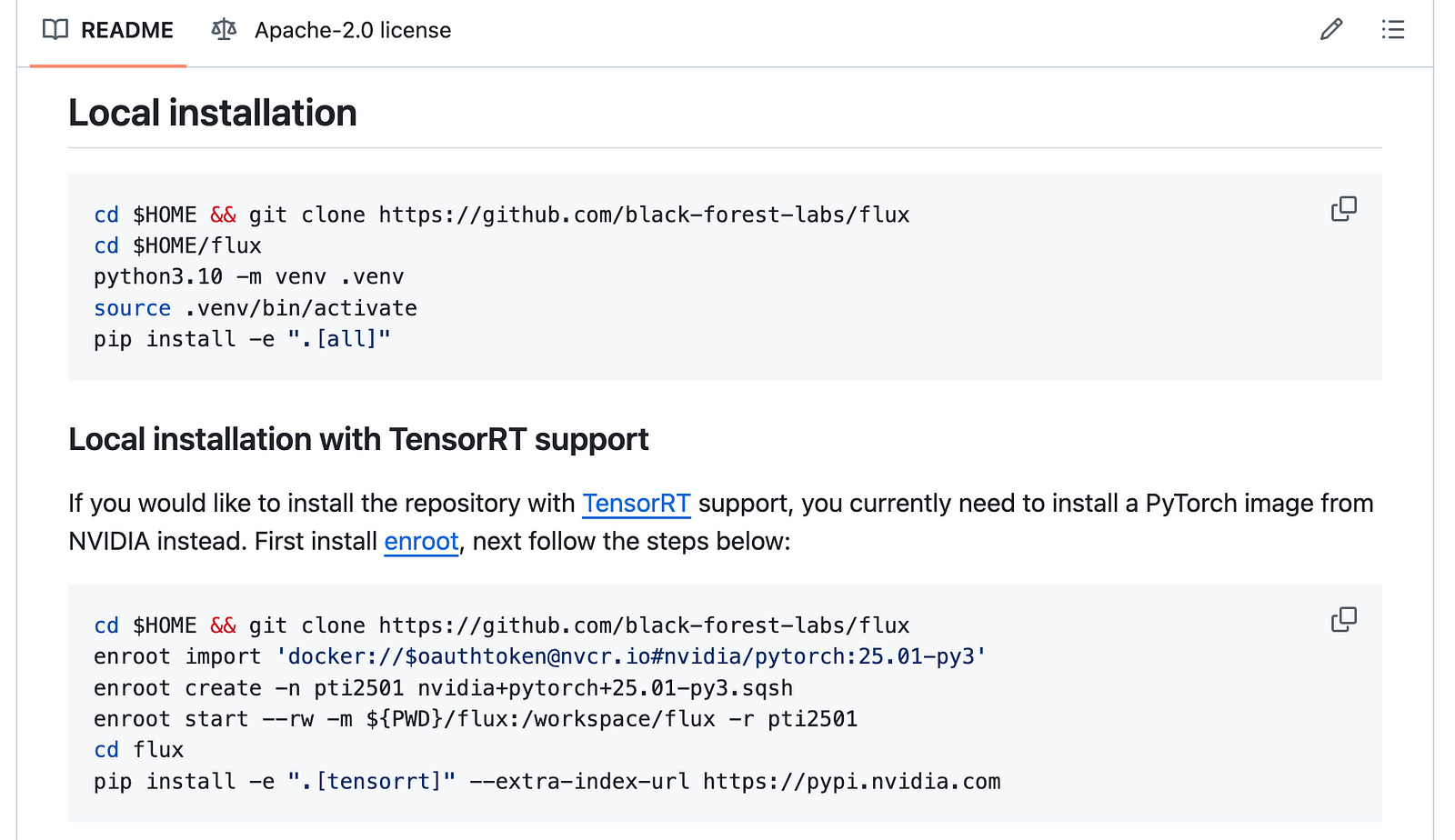Click the source .venv/bin/activate line
1455x840 pixels.
255,307
